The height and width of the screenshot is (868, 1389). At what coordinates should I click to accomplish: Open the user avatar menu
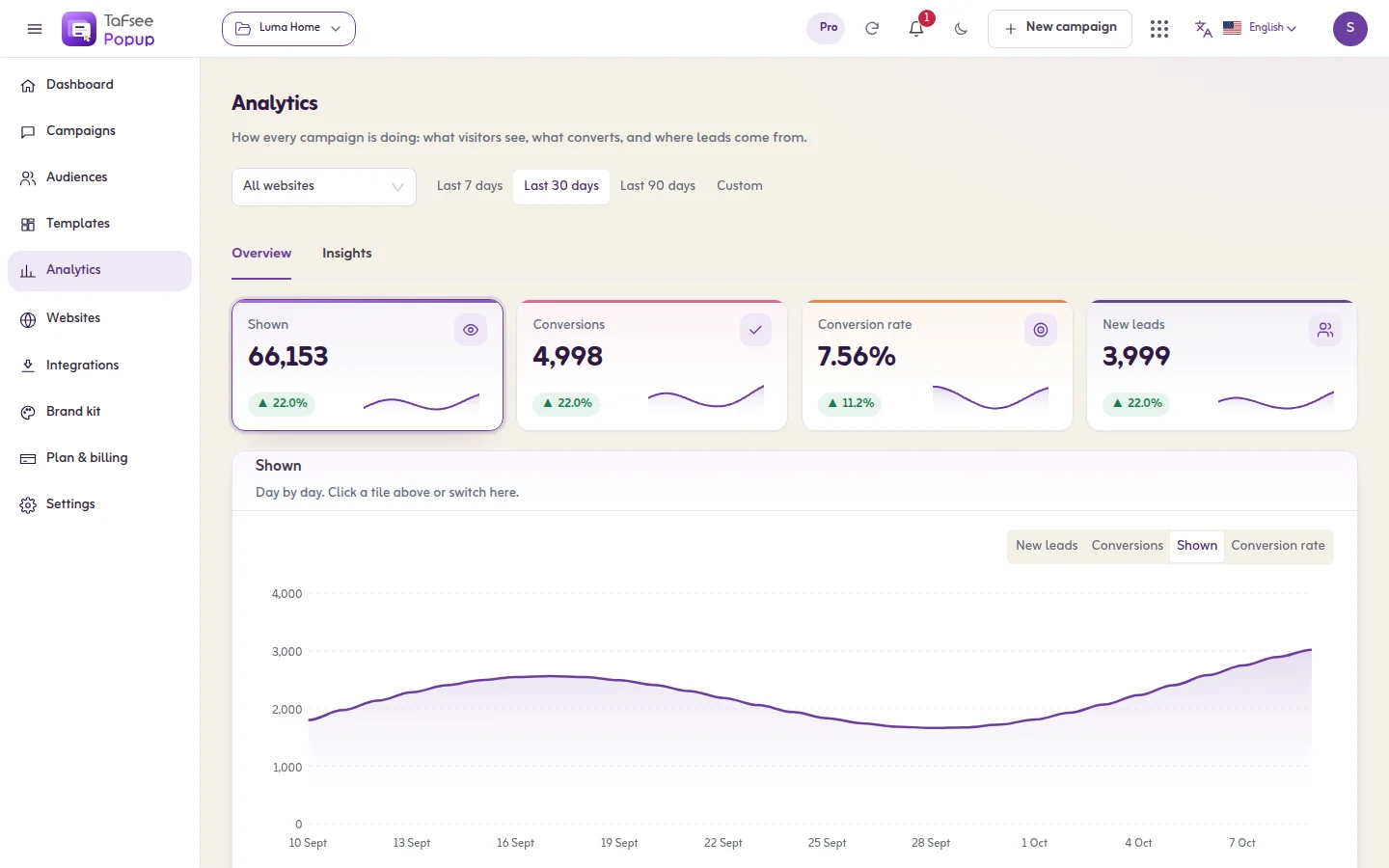coord(1350,29)
